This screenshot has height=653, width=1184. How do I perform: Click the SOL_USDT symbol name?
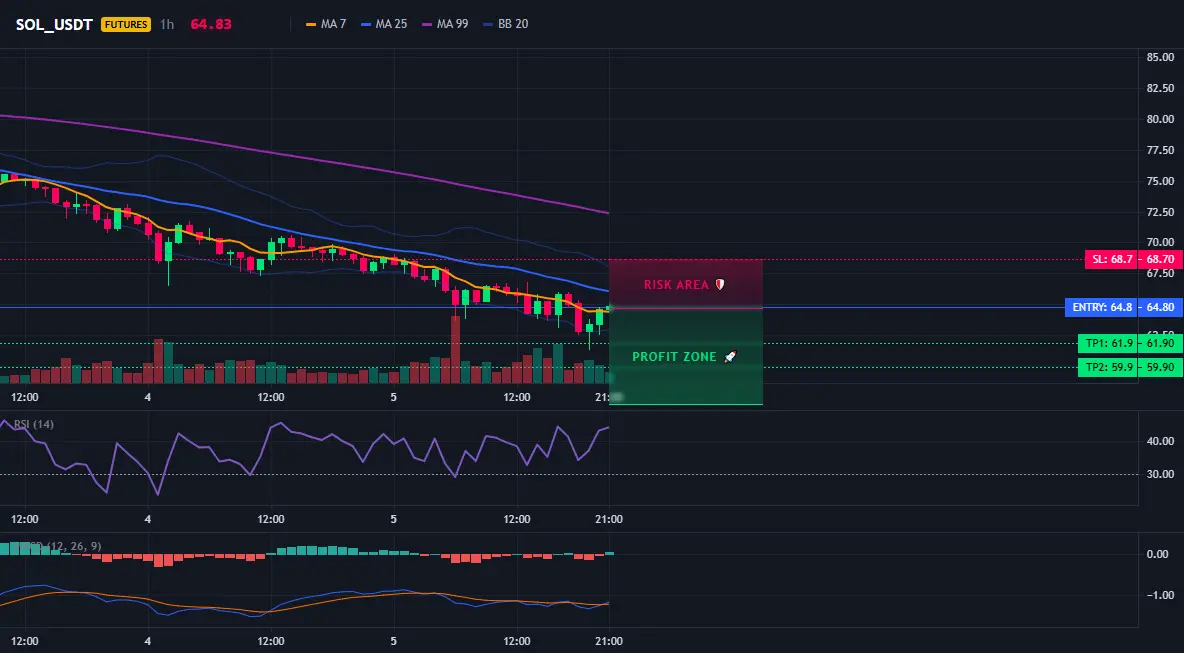[x=54, y=24]
